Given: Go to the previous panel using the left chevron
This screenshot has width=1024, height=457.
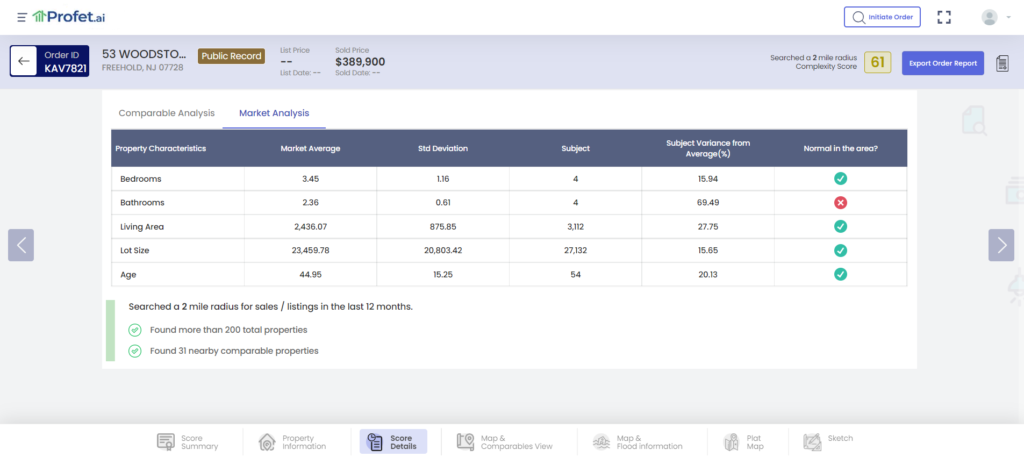Looking at the screenshot, I should (21, 245).
